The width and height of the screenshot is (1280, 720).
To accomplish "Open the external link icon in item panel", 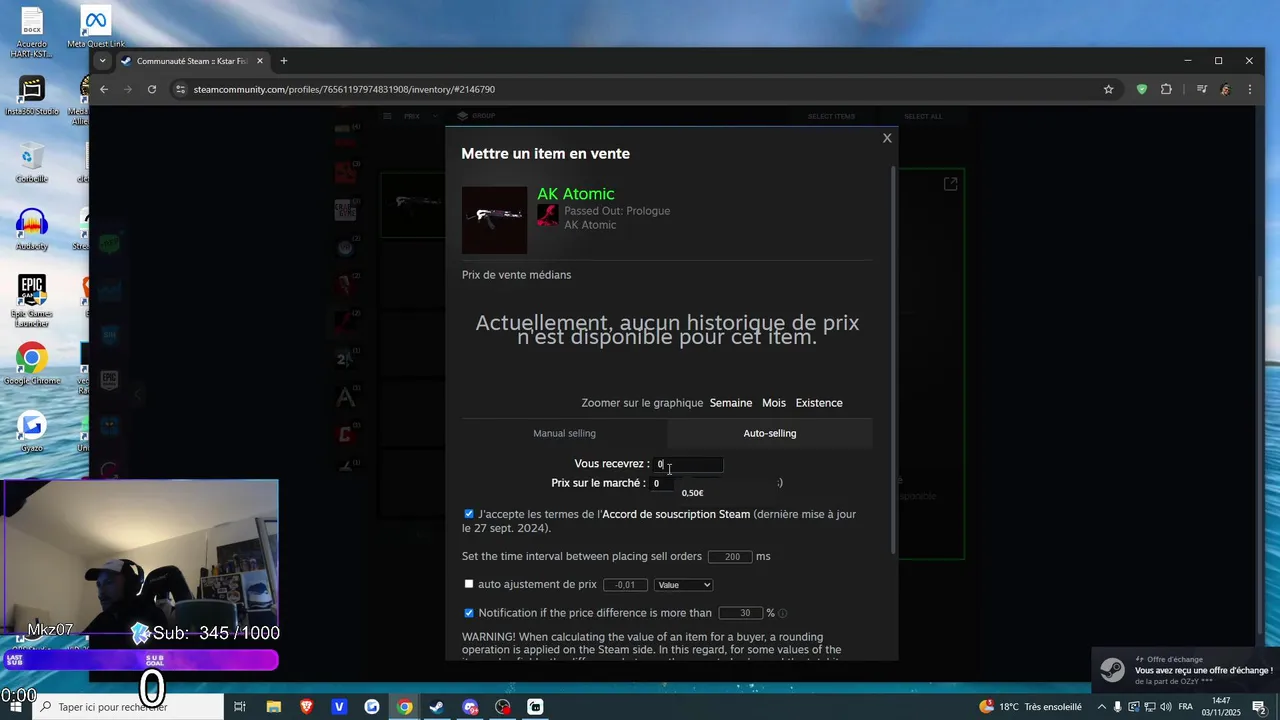I will [951, 184].
